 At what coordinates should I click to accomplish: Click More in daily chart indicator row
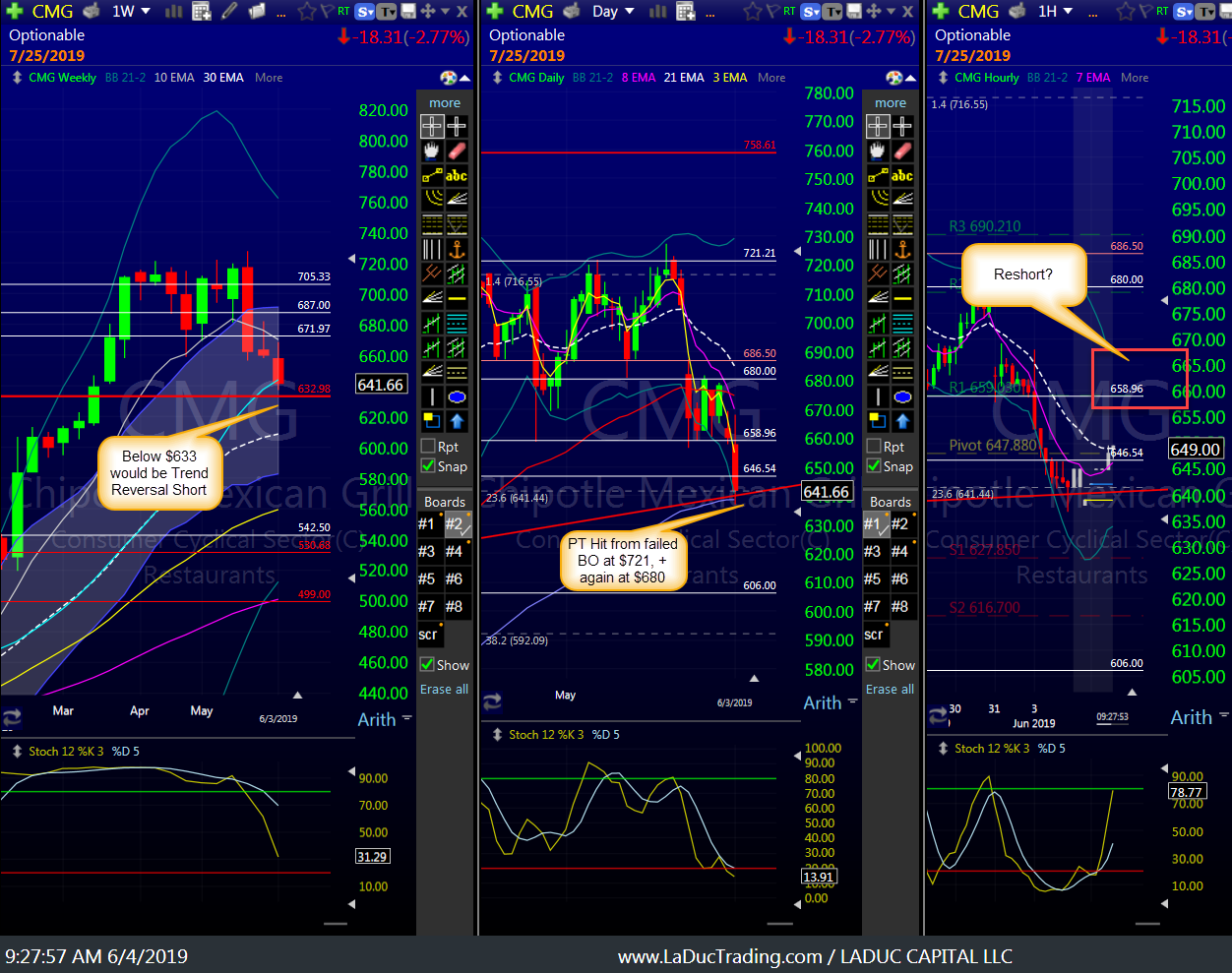771,78
